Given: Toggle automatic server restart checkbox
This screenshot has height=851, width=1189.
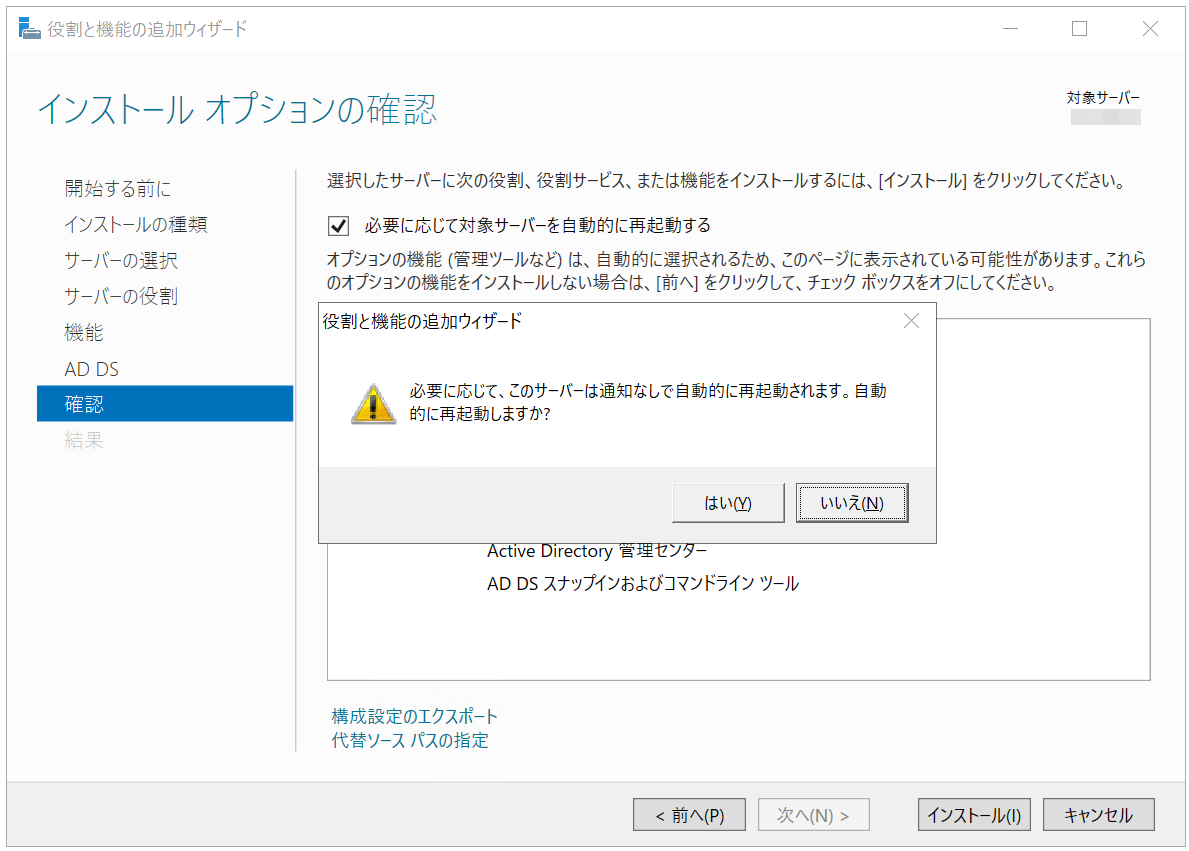Looking at the screenshot, I should tap(340, 225).
